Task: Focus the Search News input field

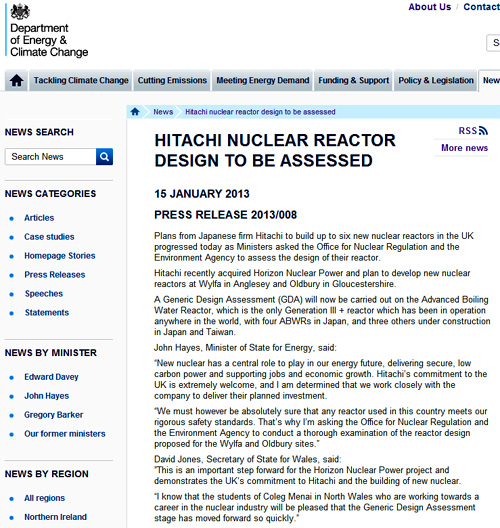Action: click(51, 157)
